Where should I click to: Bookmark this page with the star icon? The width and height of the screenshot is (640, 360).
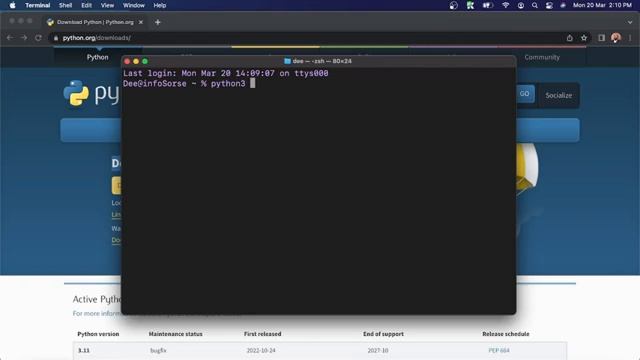[584, 38]
